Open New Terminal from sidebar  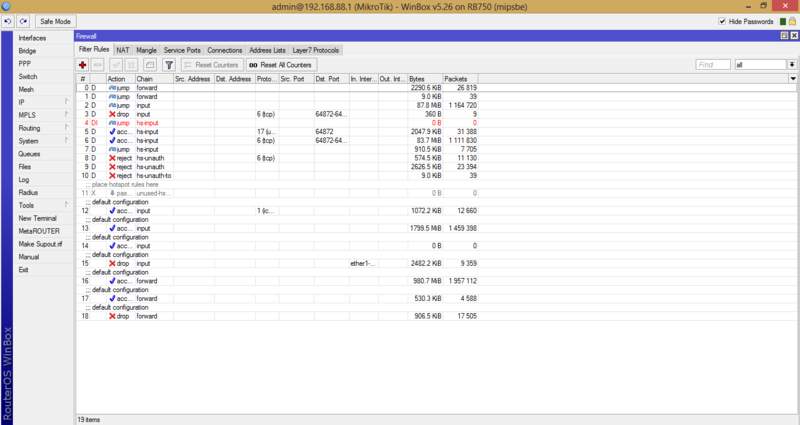point(37,218)
